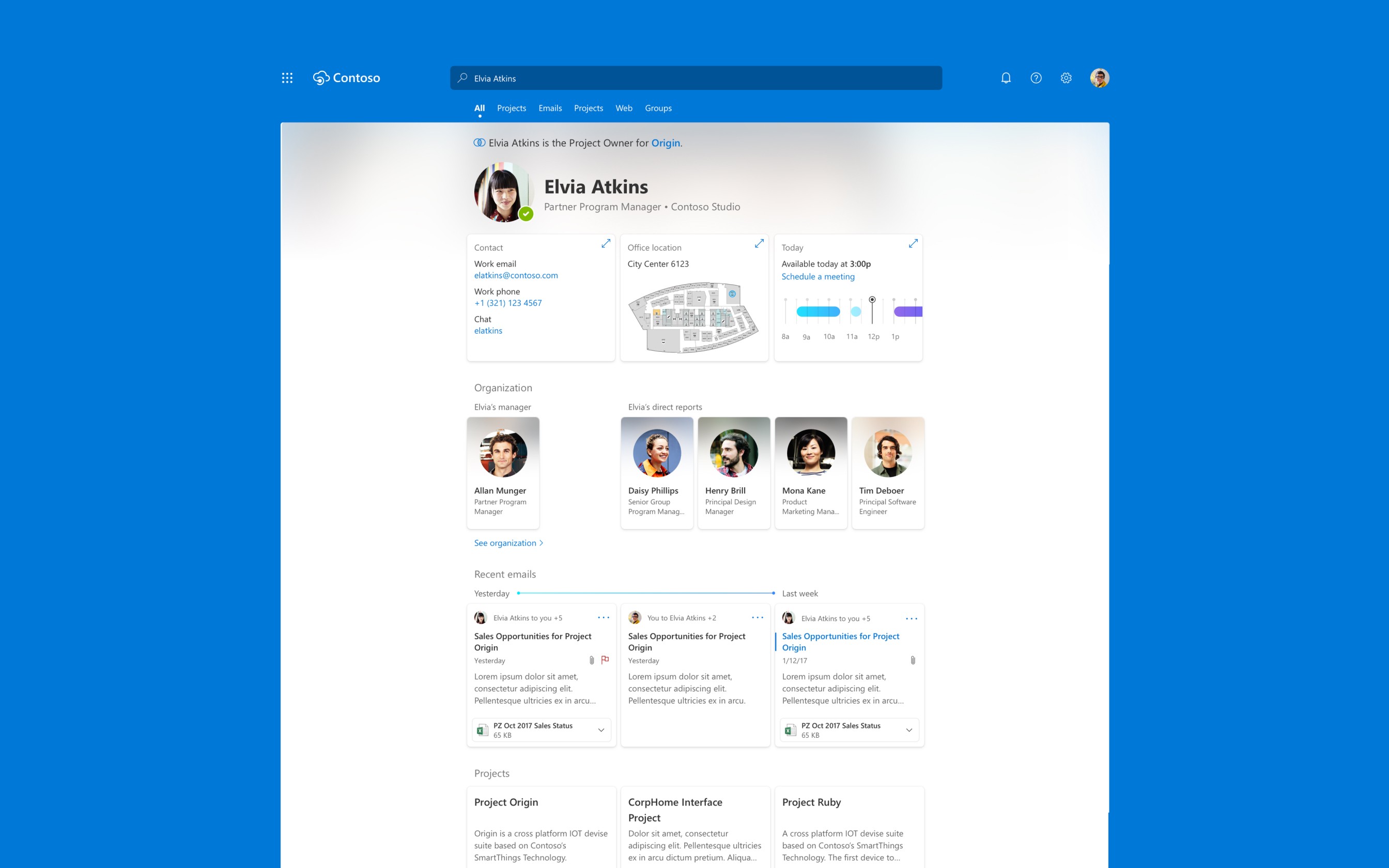
Task: Expand the Office location card
Action: 759,244
